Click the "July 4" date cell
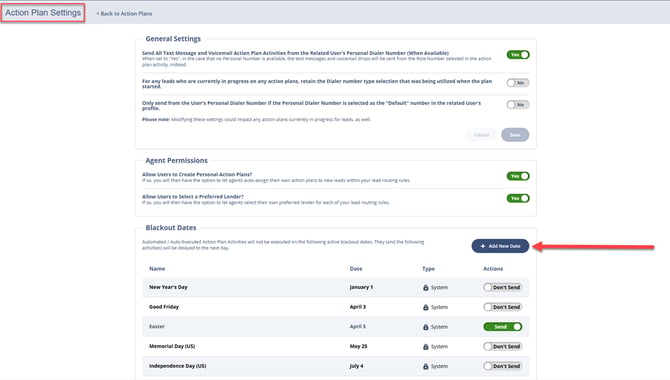The width and height of the screenshot is (670, 380). [356, 366]
